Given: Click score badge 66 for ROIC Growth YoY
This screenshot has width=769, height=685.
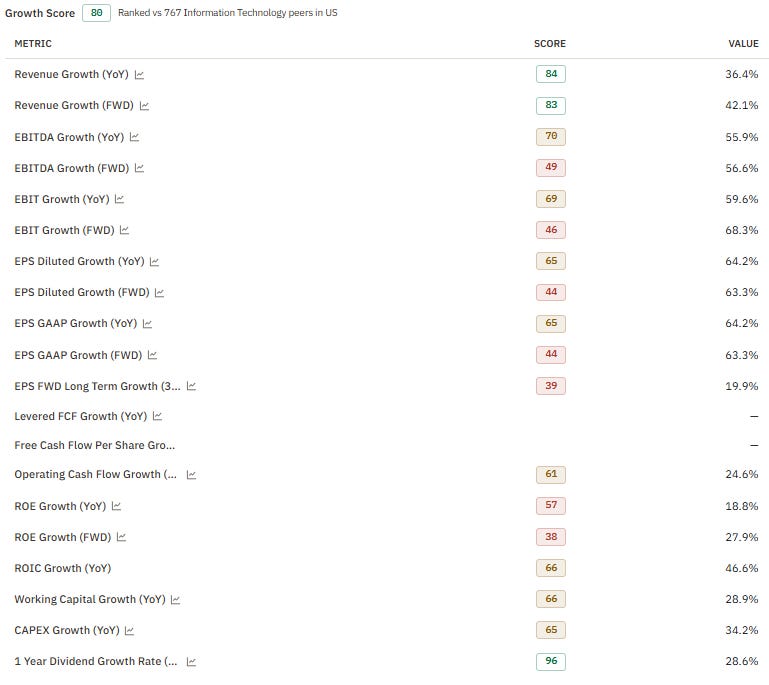Looking at the screenshot, I should pos(551,568).
